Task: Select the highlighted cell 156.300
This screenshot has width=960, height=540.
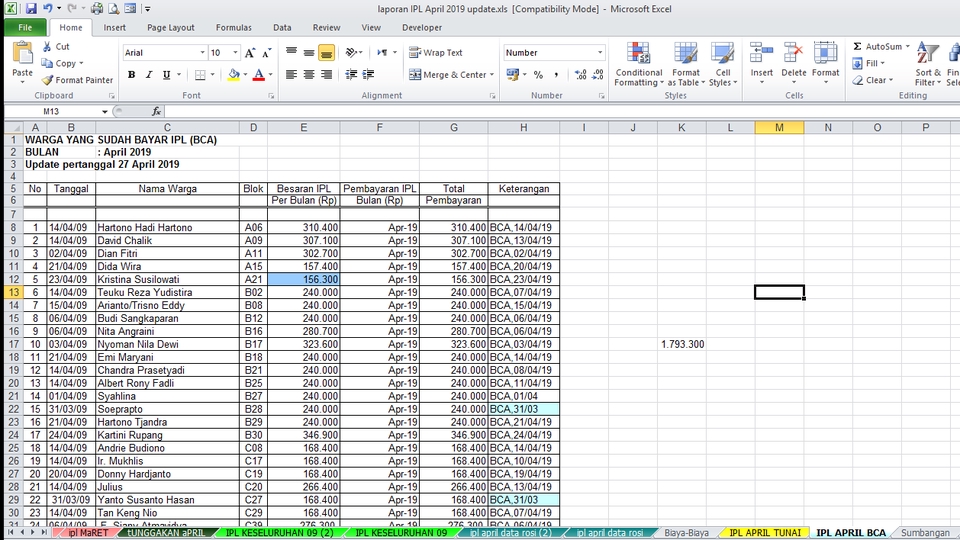Action: (304, 279)
